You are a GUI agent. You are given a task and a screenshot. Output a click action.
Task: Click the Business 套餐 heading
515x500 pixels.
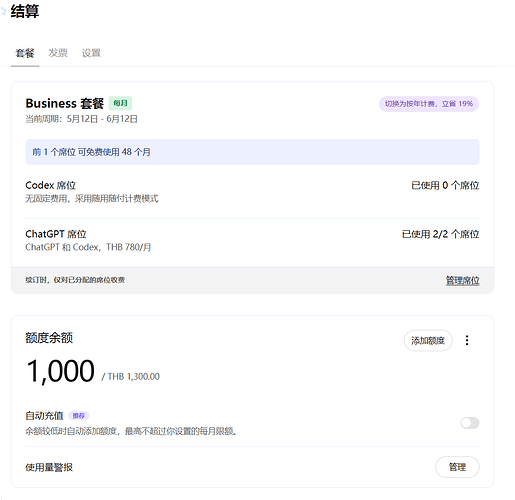point(65,103)
